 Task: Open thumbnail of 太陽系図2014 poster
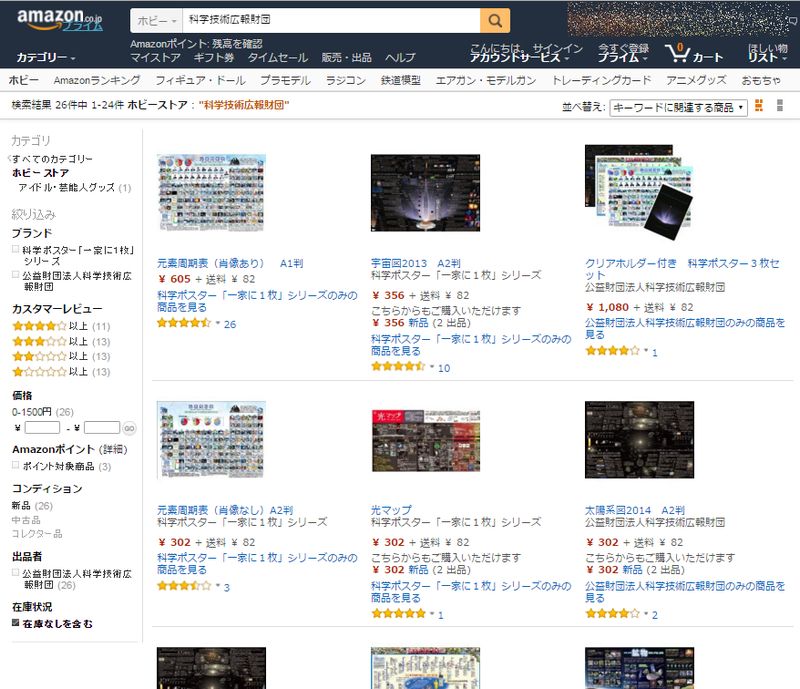(x=639, y=440)
